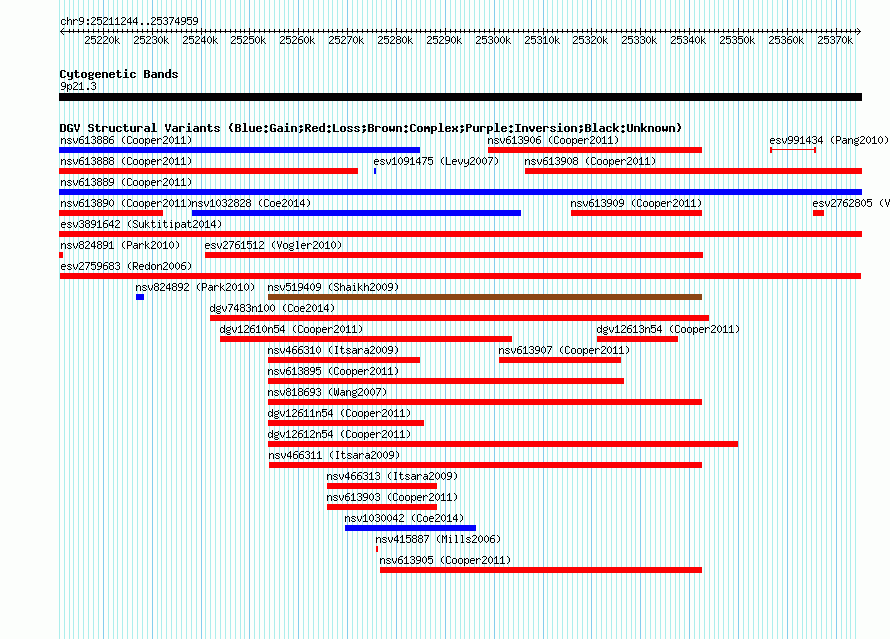Viewport: 890px width, 639px height.
Task: Select the red nsv613905 loss bar
Action: pos(541,570)
